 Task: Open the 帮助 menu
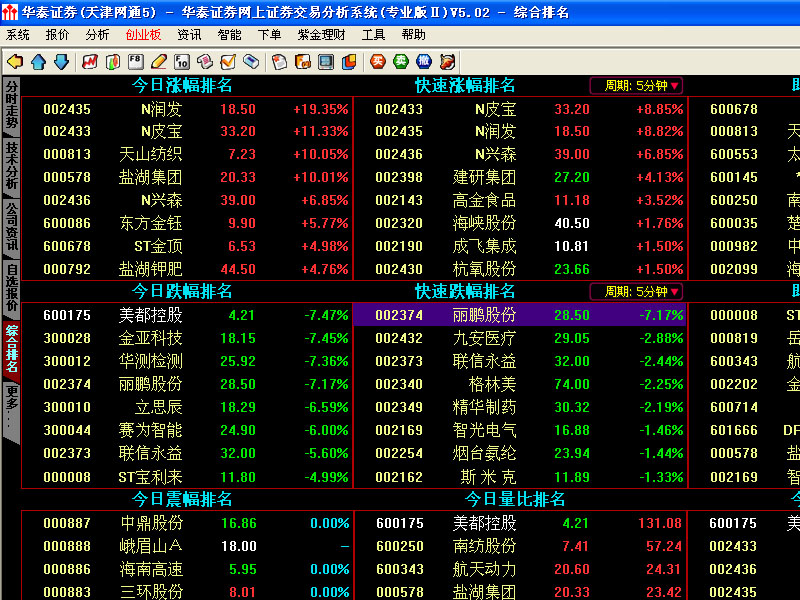tap(413, 35)
